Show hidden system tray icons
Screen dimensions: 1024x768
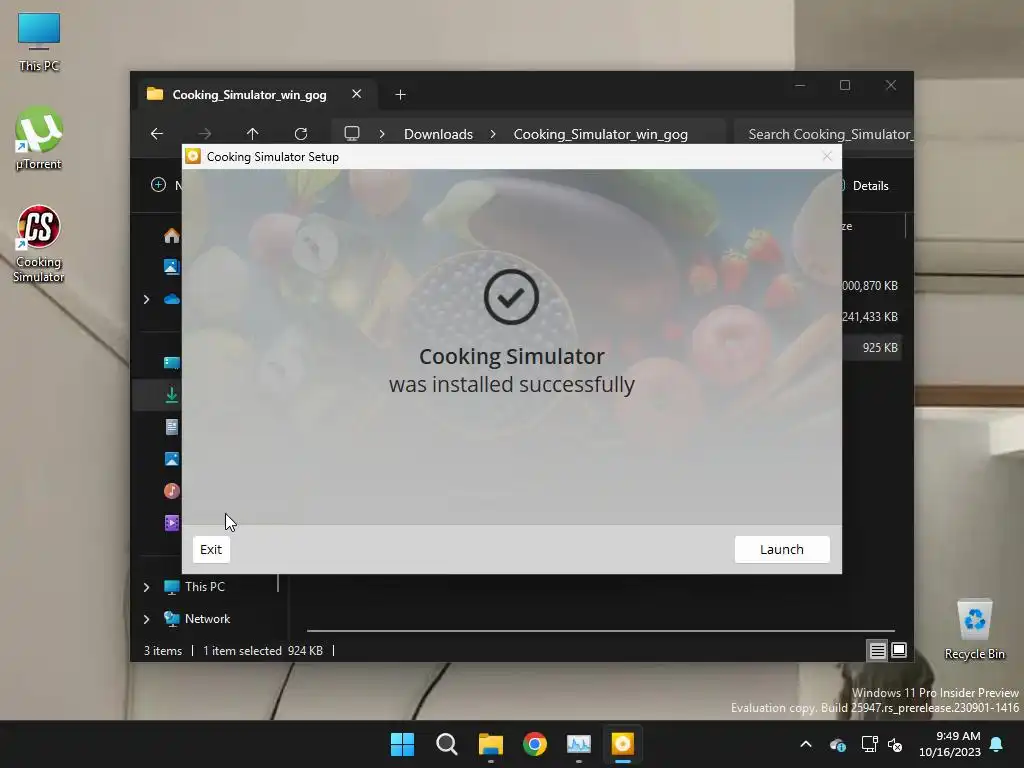(x=806, y=744)
